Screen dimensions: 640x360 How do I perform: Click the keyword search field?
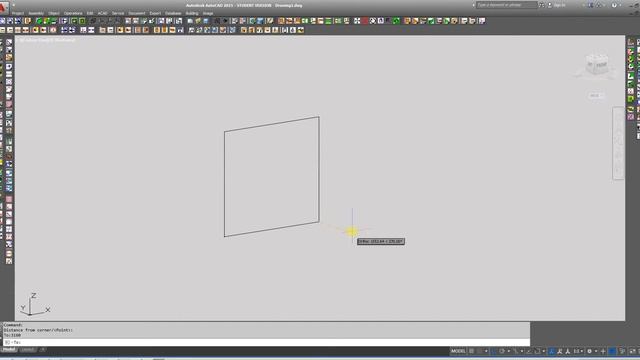(507, 5)
